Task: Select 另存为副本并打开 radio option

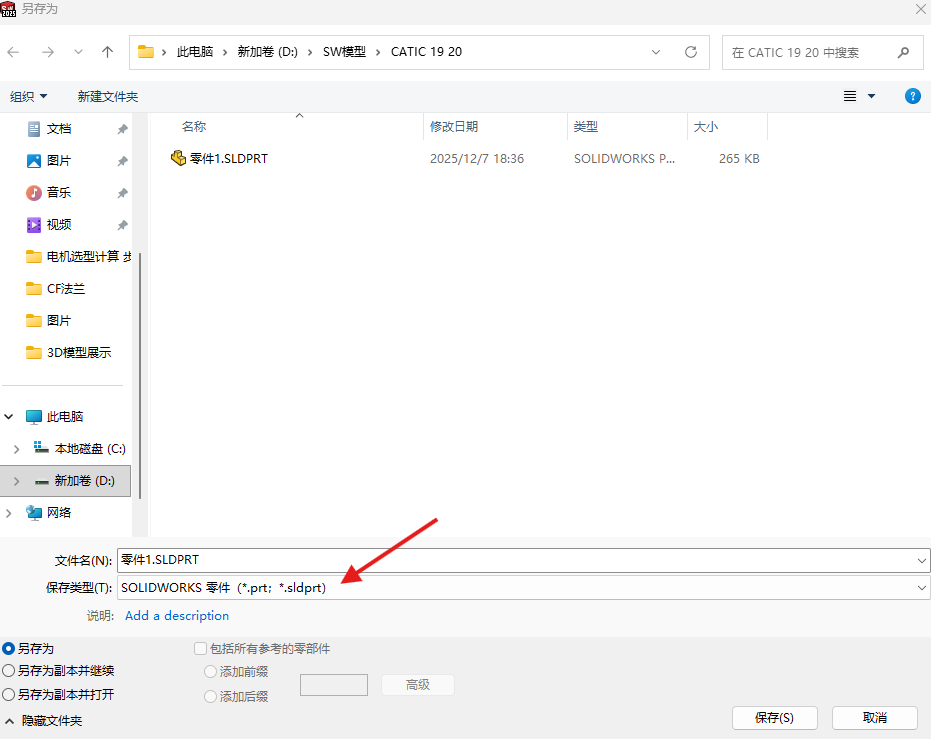Action: pyautogui.click(x=9, y=694)
